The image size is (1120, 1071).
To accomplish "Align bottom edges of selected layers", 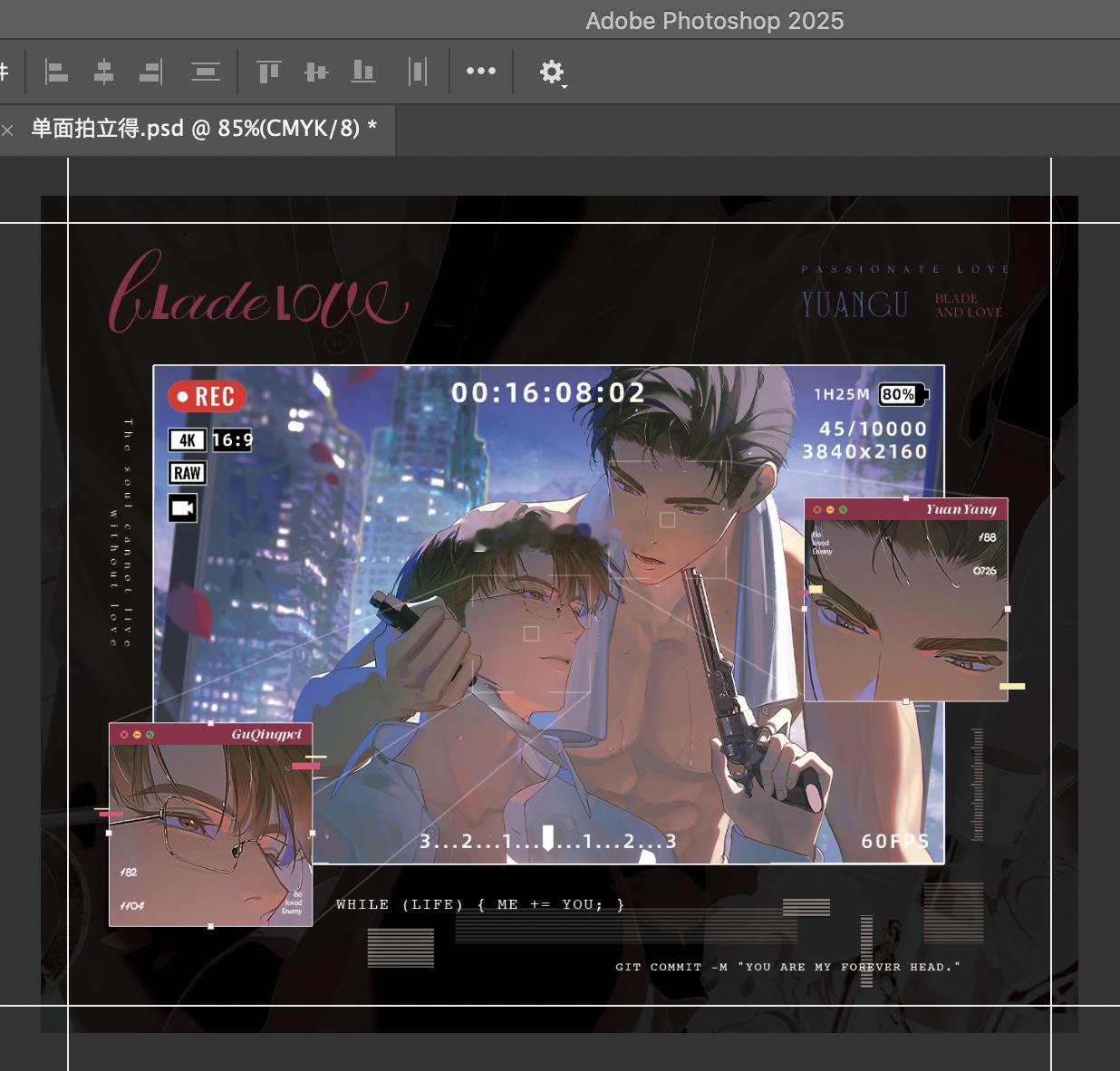I will [363, 72].
